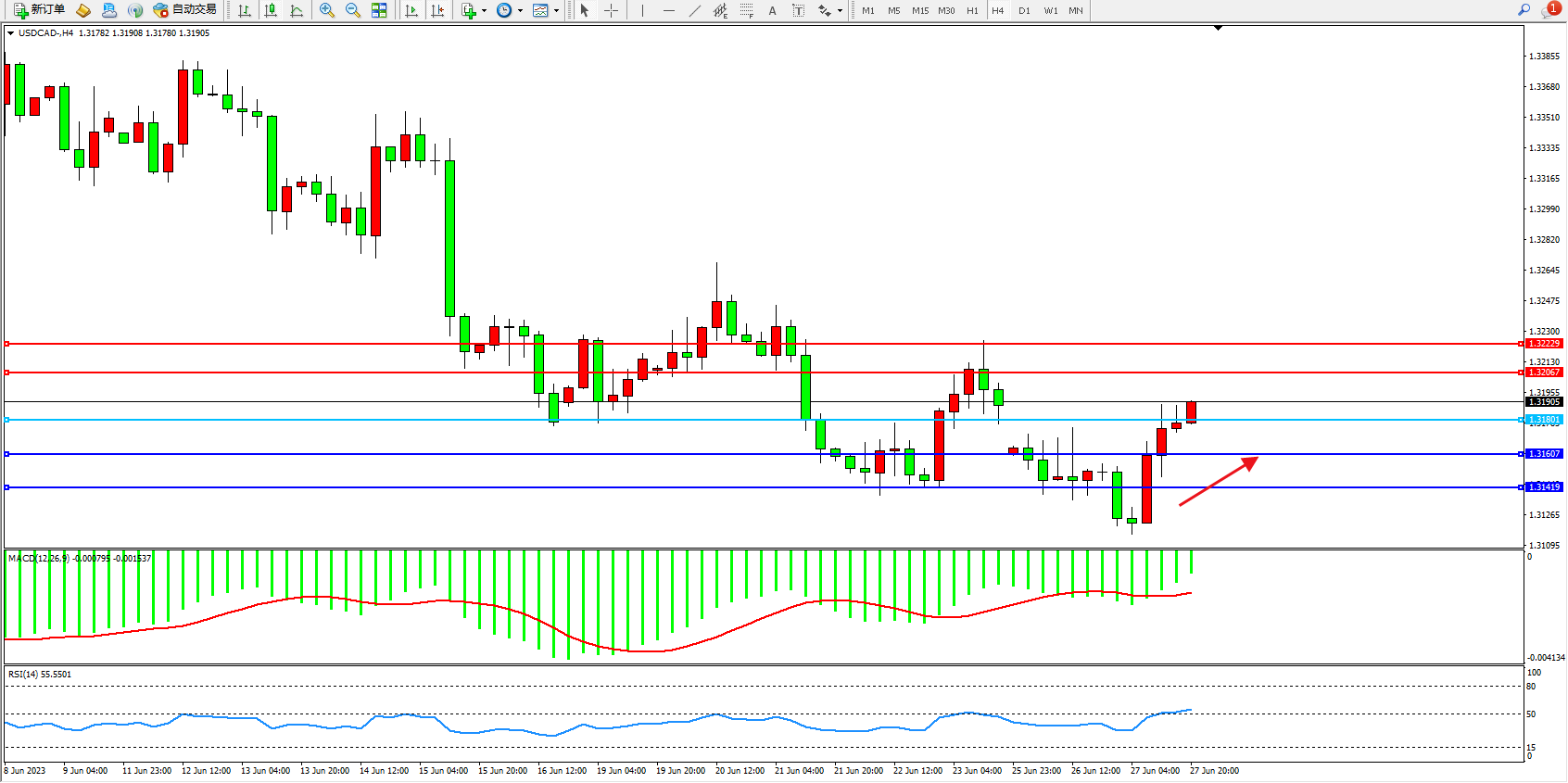Select the Fibonacci retracement tool
The height and width of the screenshot is (783, 1568).
coord(746,10)
